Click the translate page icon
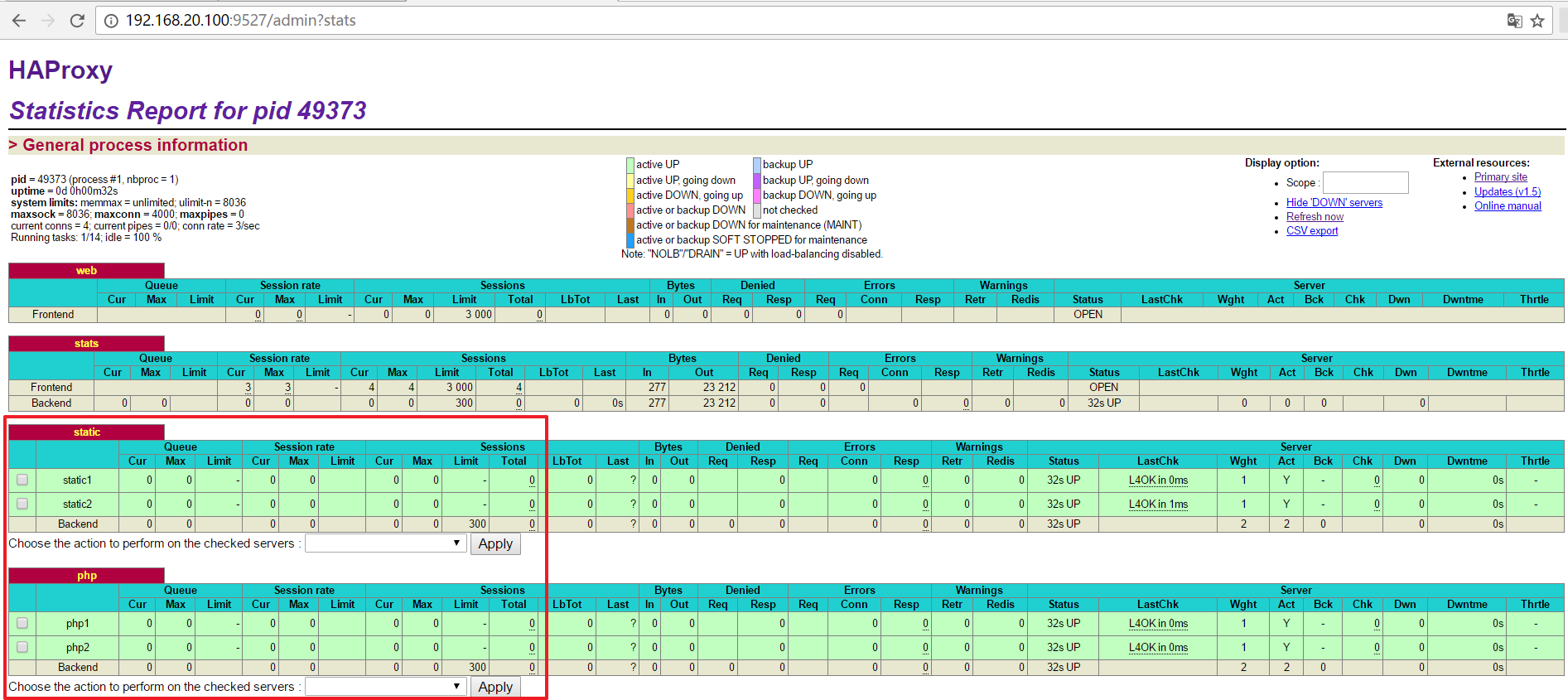The width and height of the screenshot is (1568, 700). (x=1514, y=21)
